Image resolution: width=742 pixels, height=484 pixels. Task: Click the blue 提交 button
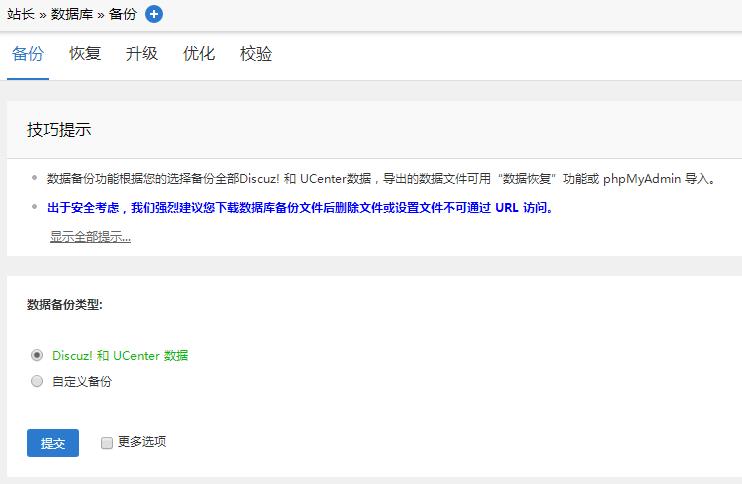click(x=53, y=443)
